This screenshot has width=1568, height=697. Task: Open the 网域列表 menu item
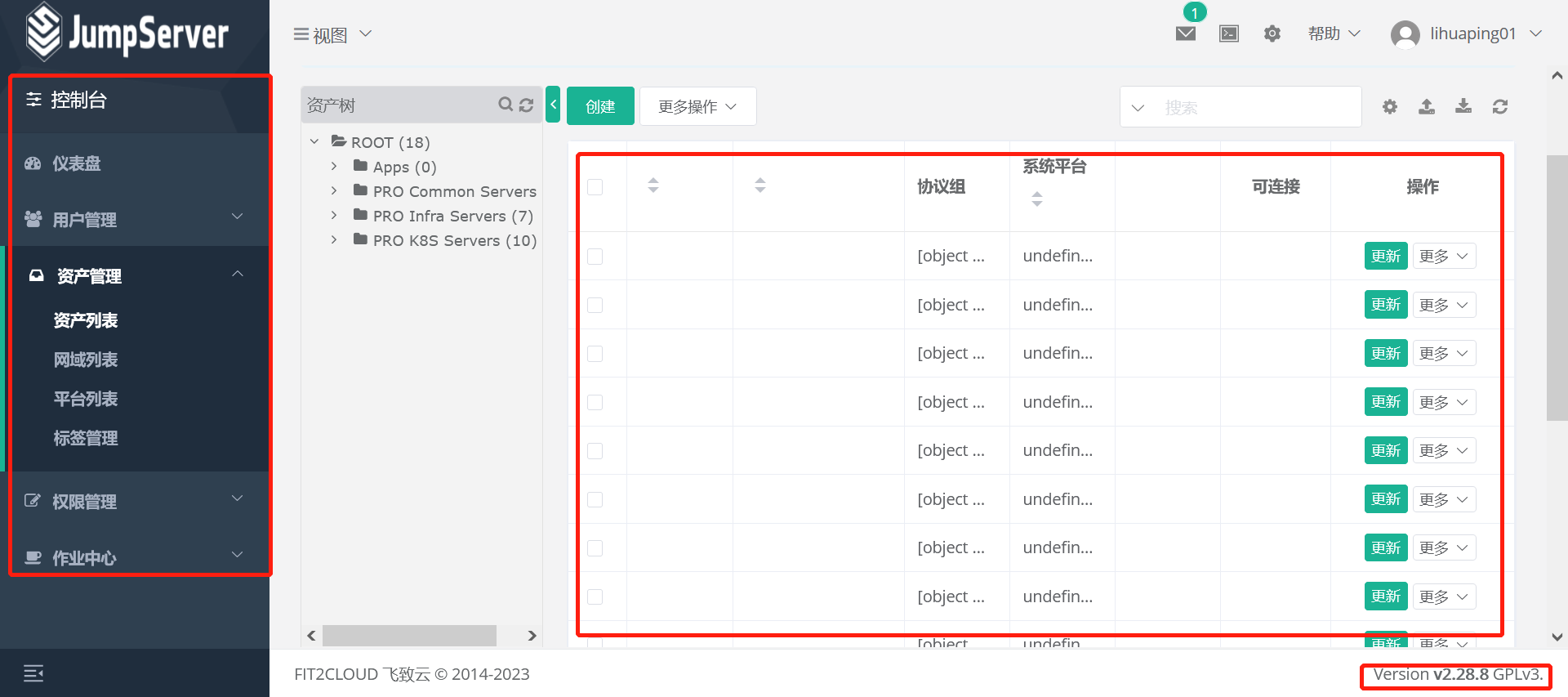[x=86, y=360]
